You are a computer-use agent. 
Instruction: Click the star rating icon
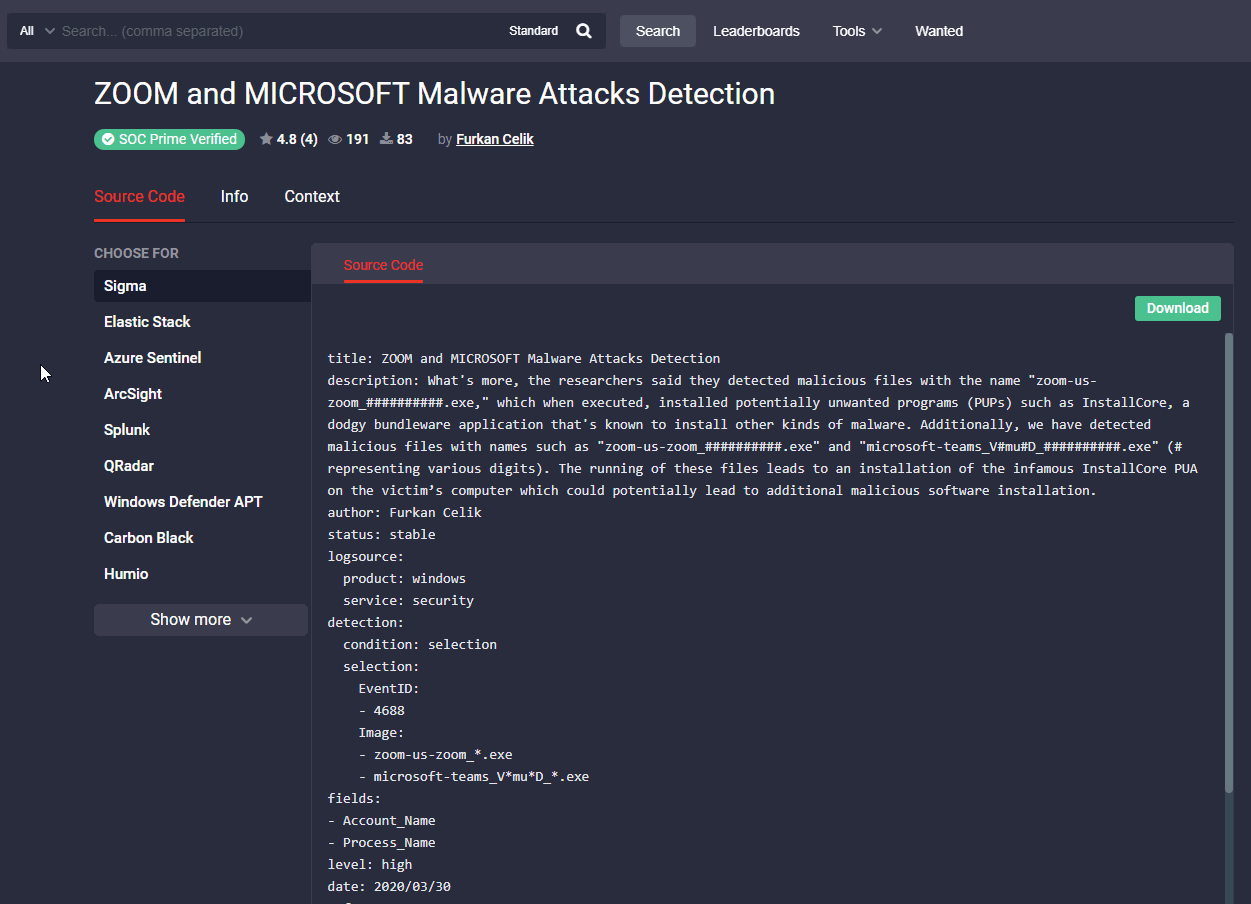266,139
